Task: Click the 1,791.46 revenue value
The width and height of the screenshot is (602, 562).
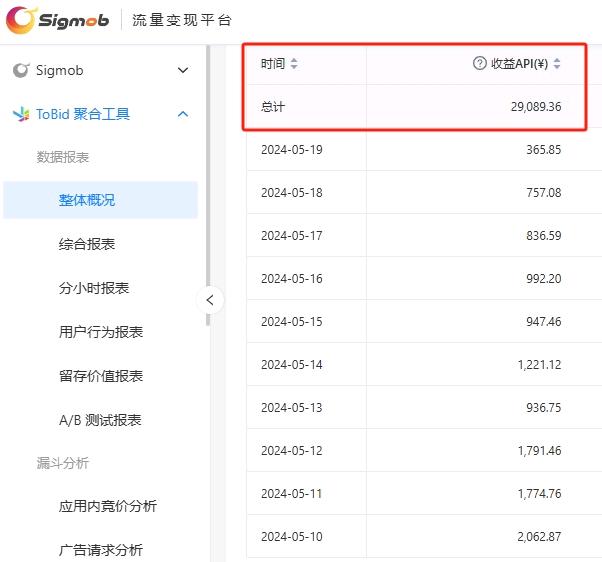Action: coord(539,451)
